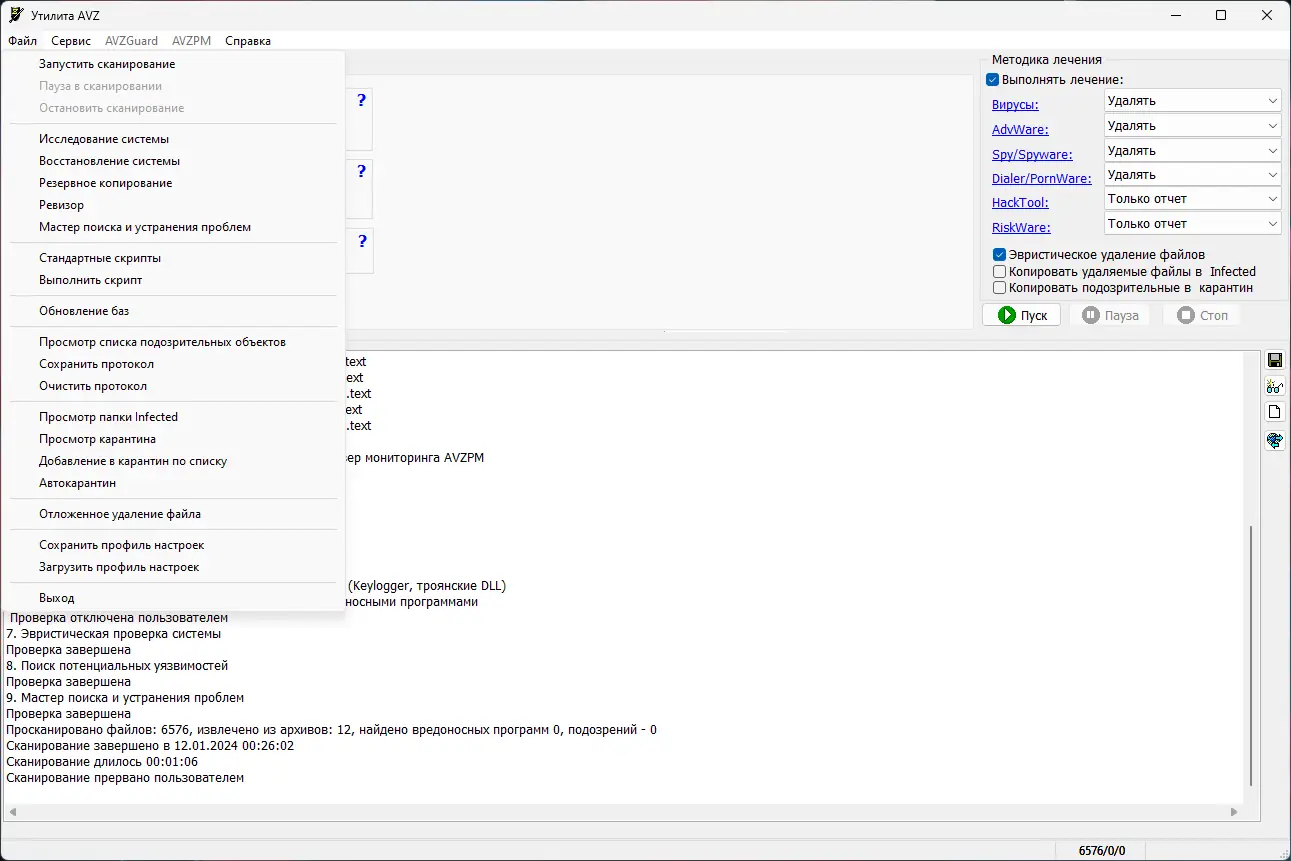Click the middle blue question mark help icon

click(x=361, y=171)
